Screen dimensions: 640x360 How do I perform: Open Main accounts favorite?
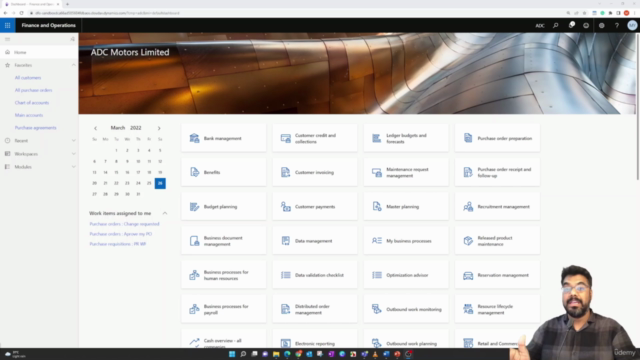coord(29,115)
